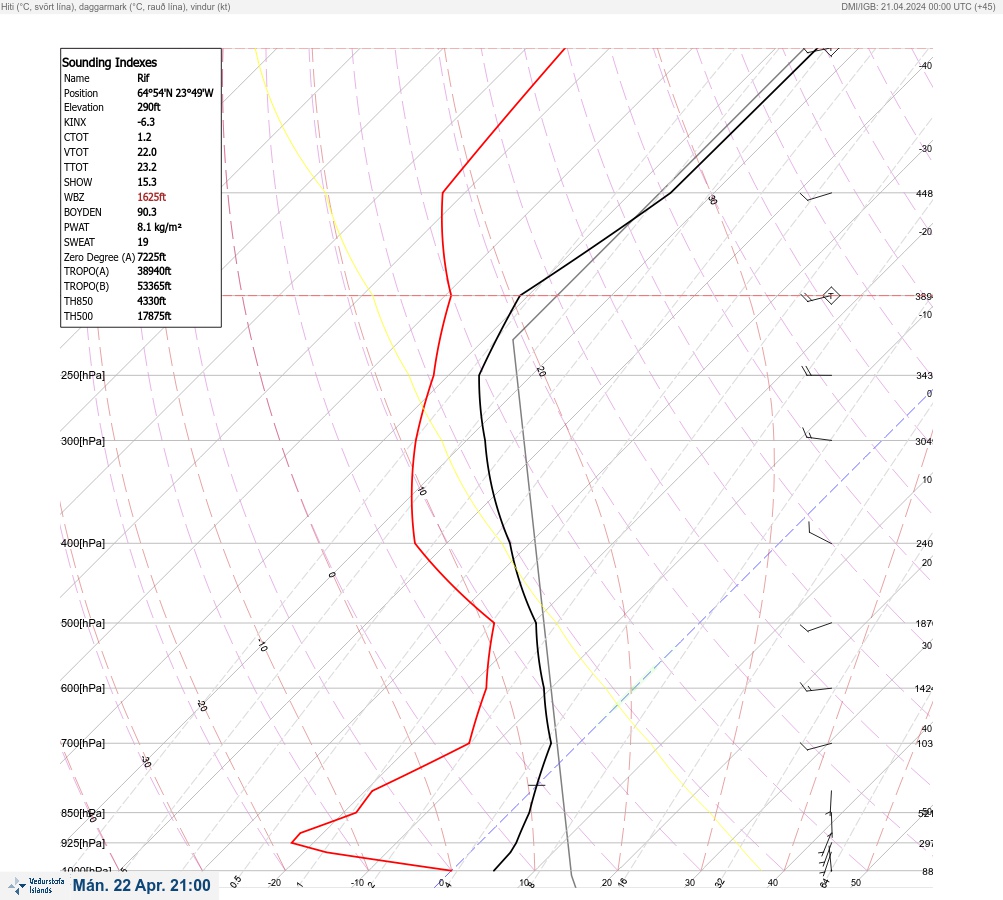Click the red WBZ value 1625ft
Screen dimensions: 1003x900
(x=152, y=197)
